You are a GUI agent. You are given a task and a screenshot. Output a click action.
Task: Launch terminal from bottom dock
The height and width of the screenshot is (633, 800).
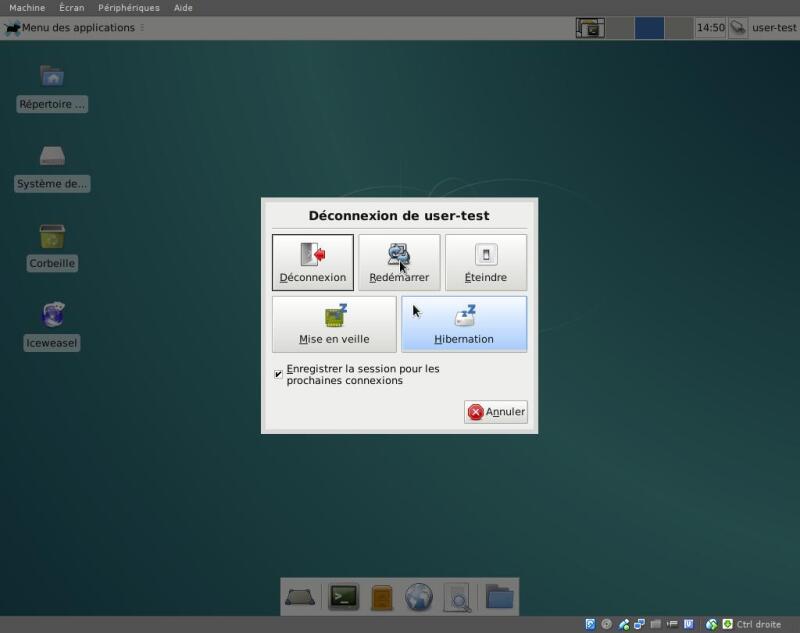(x=343, y=597)
